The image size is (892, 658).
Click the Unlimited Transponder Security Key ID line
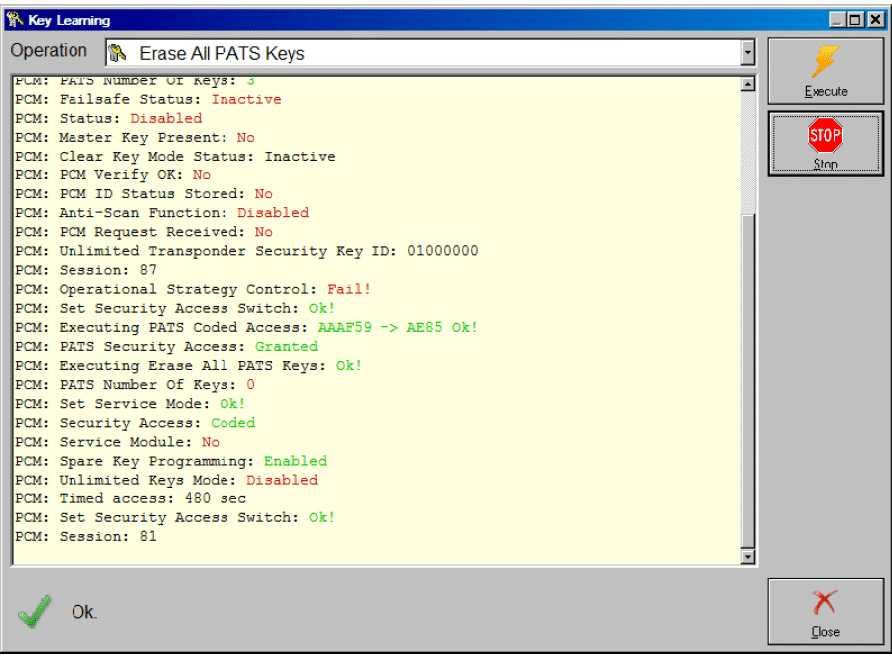tap(247, 251)
